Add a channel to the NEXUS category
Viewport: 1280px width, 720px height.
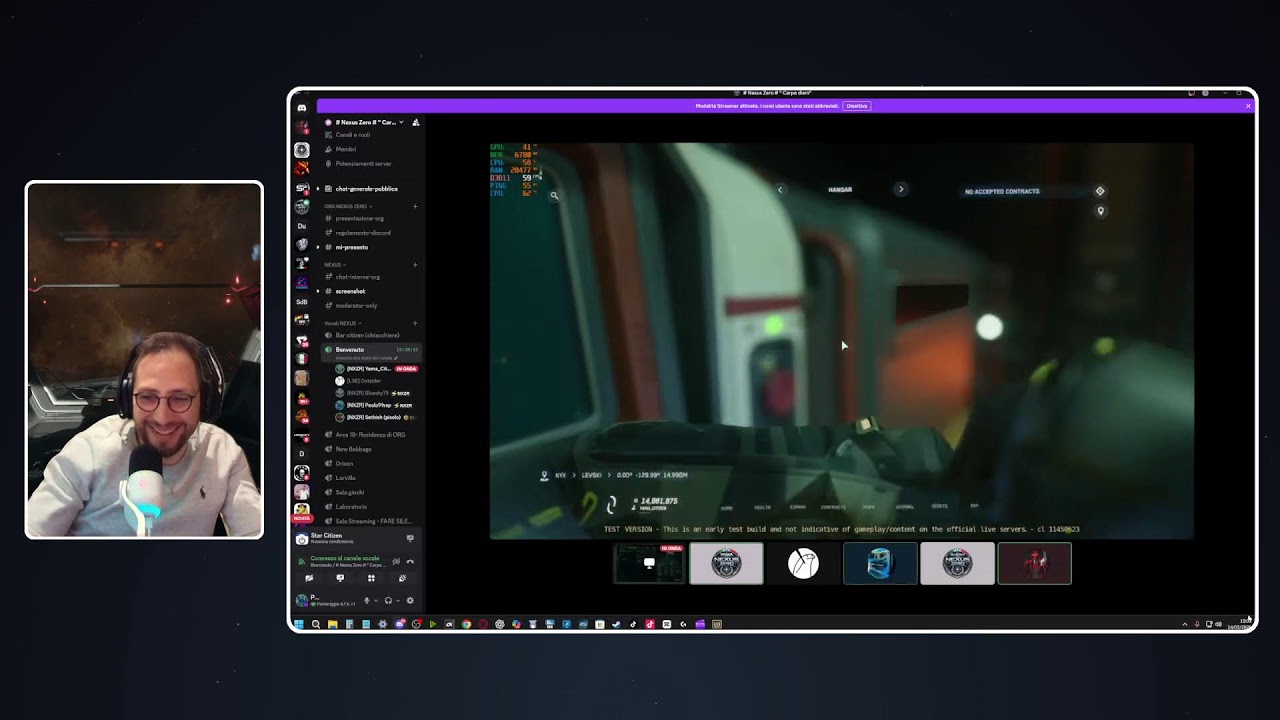pos(415,265)
